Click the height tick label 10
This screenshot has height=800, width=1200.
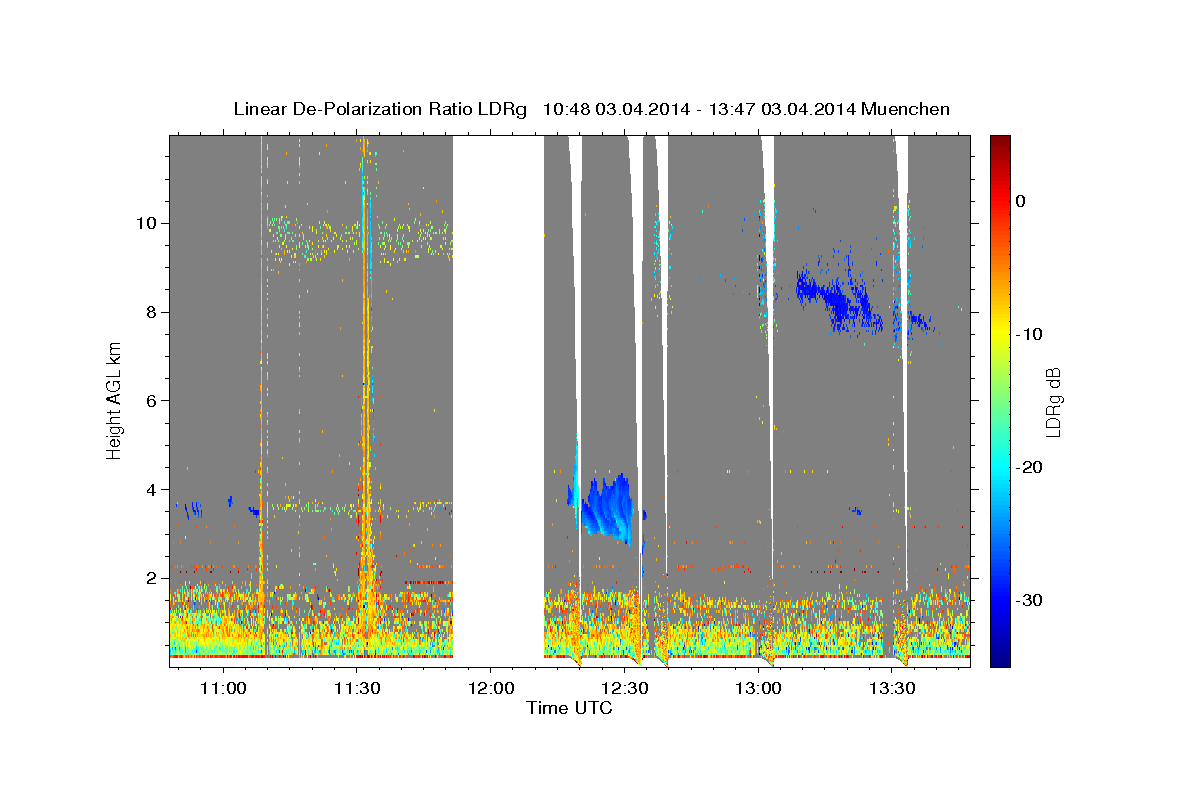click(148, 223)
